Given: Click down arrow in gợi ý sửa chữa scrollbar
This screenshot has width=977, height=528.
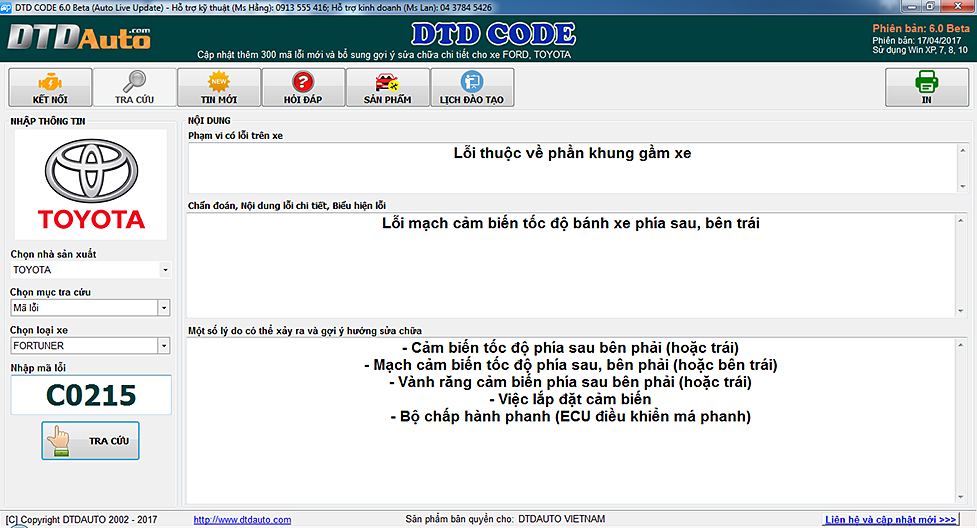Looking at the screenshot, I should point(961,497).
